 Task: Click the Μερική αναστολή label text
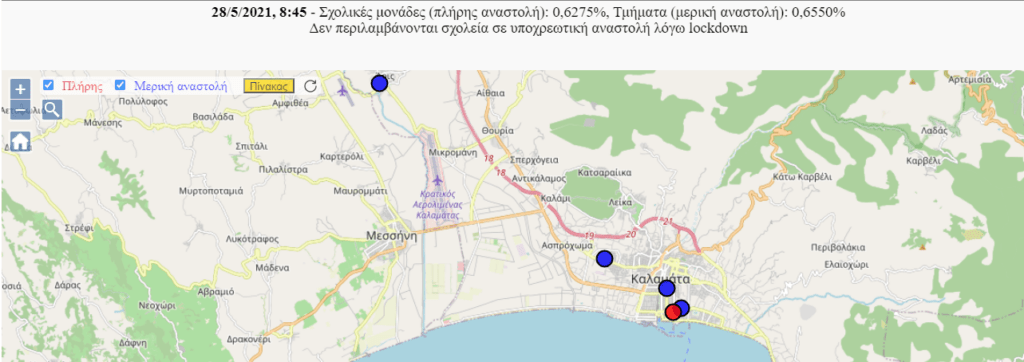tap(180, 86)
